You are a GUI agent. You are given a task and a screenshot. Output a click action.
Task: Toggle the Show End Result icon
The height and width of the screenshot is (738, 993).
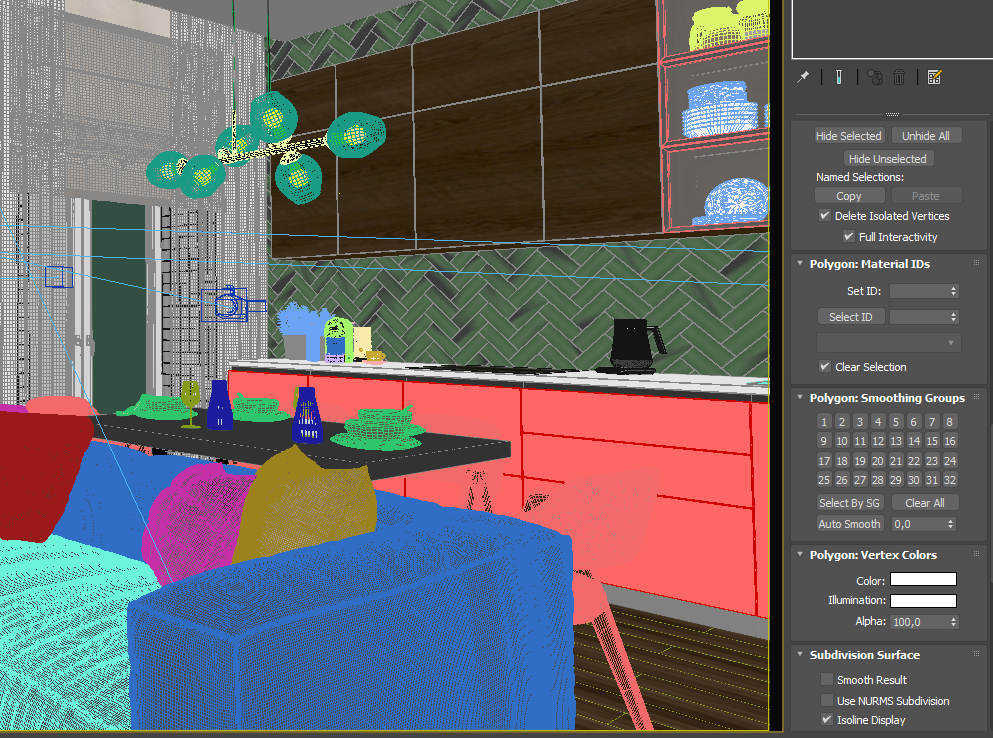[838, 77]
